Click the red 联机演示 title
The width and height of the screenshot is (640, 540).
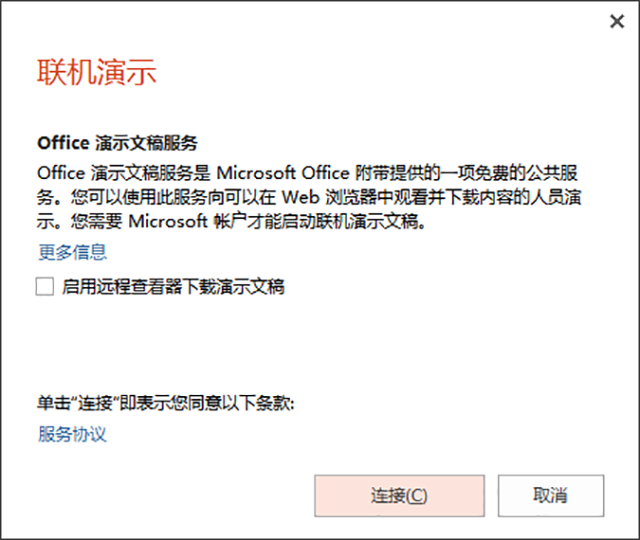point(96,73)
